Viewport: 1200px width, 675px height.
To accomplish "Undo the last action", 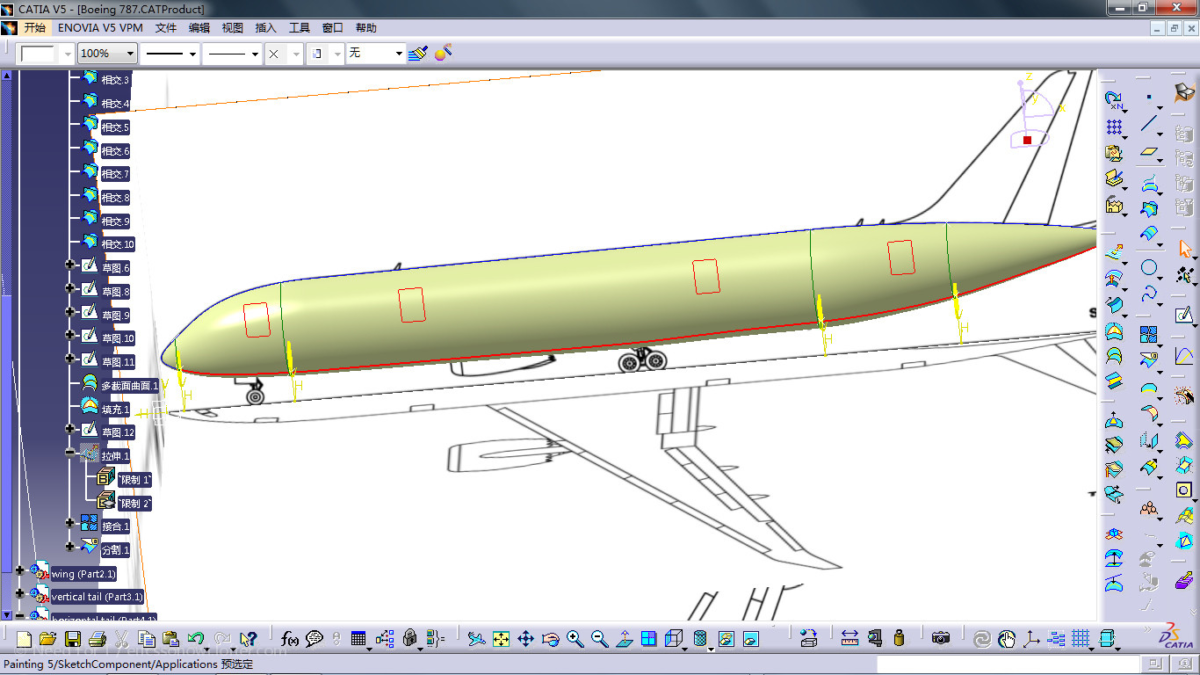I will tap(196, 639).
